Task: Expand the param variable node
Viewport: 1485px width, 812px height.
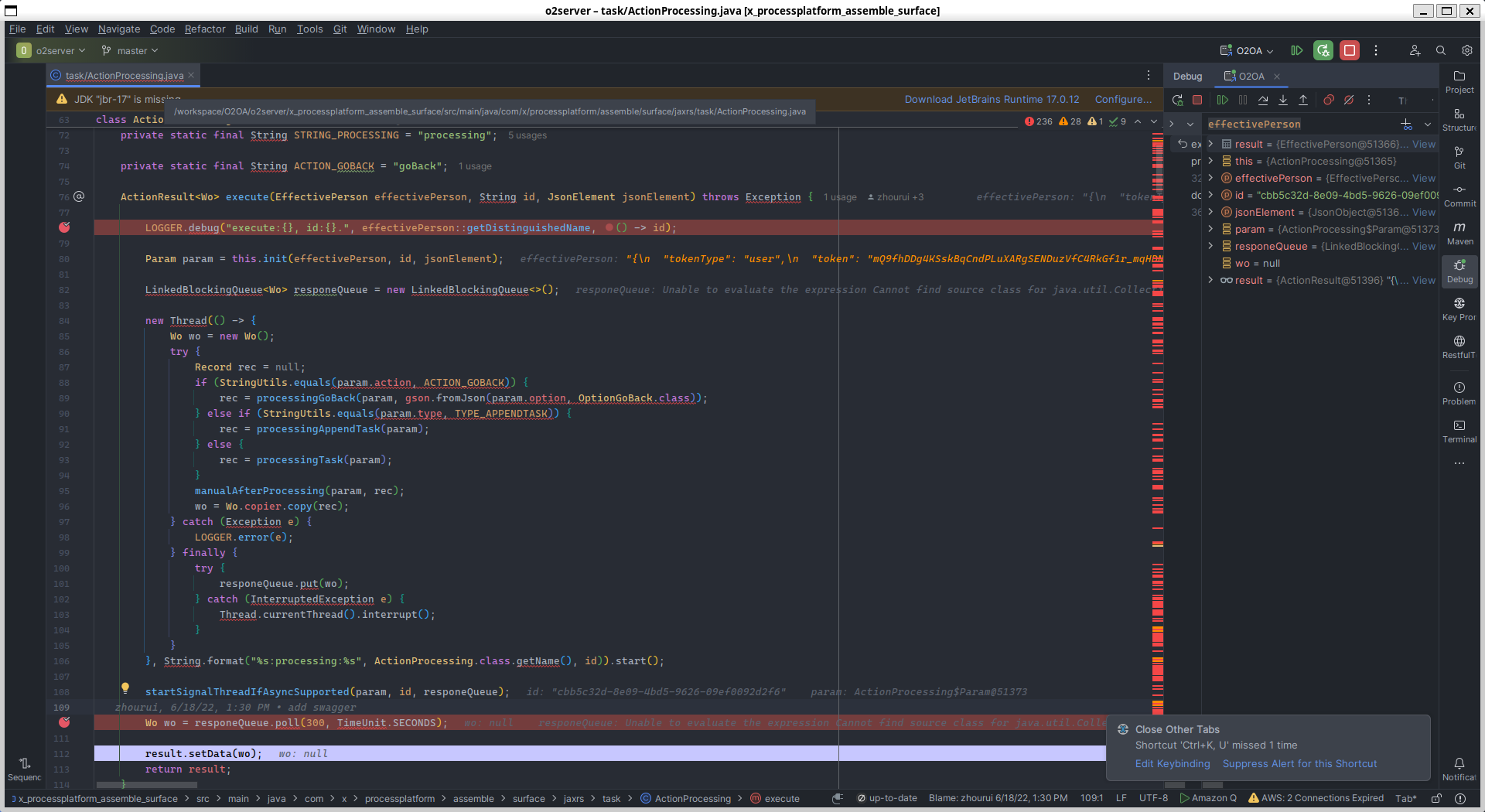Action: coord(1210,229)
